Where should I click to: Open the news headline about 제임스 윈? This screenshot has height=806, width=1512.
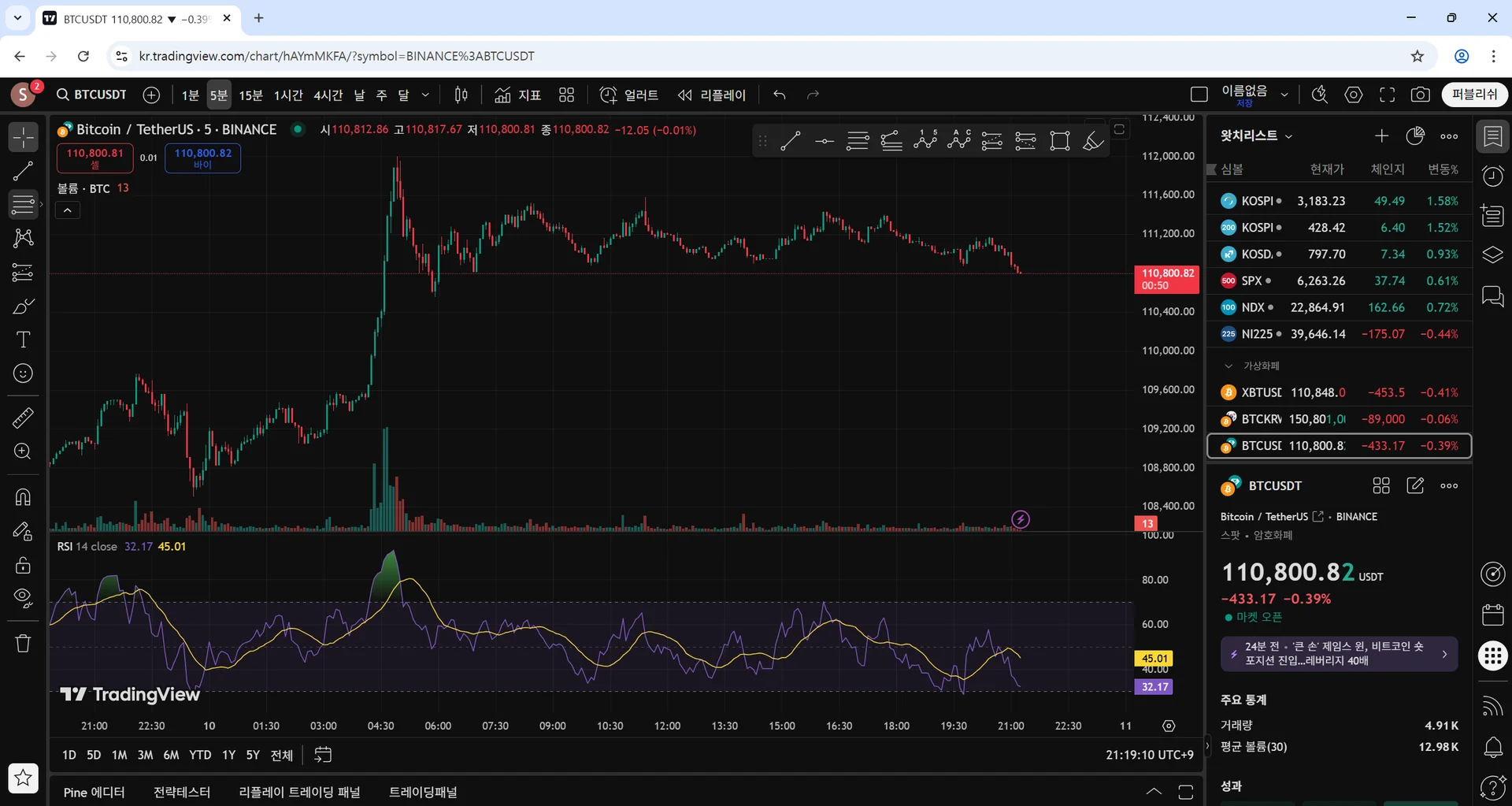[1339, 654]
